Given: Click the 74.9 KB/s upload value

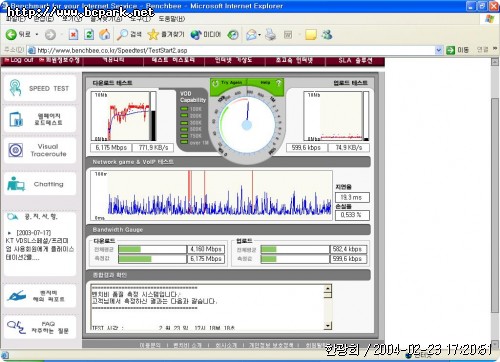Looking at the screenshot, I should pyautogui.click(x=349, y=147).
